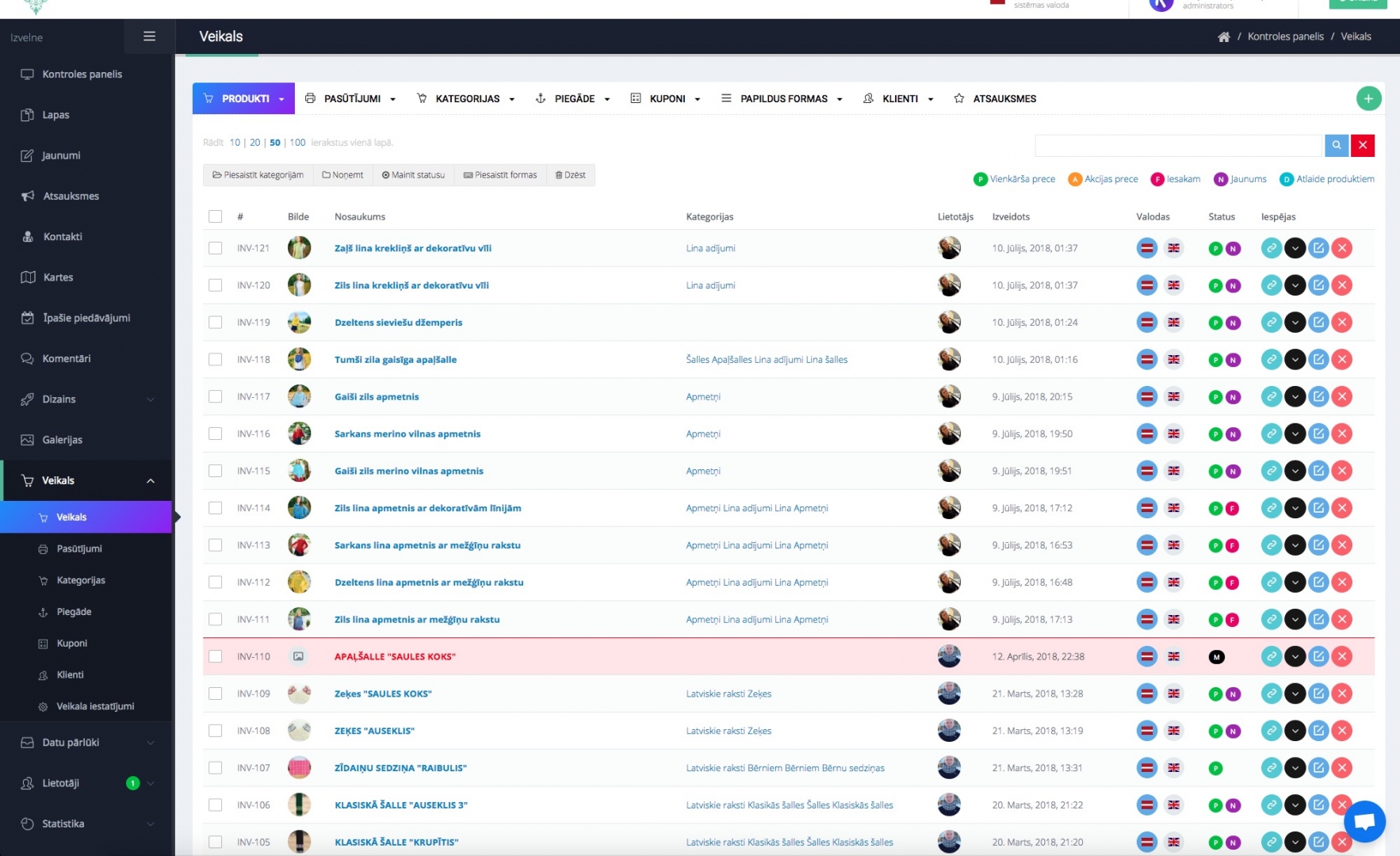Viewport: 1400px width, 856px height.
Task: Open link icon for INV-121 row
Action: click(1272, 248)
